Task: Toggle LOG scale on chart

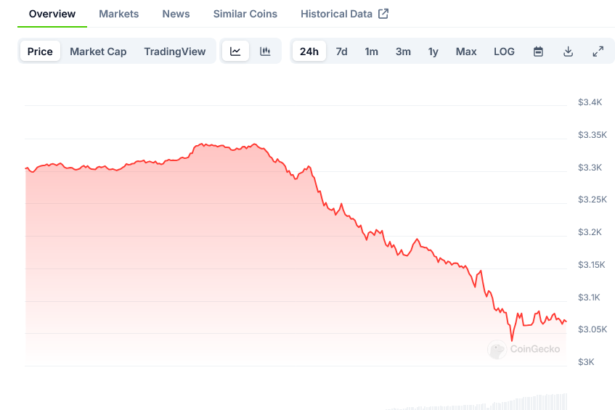Action: pos(504,51)
